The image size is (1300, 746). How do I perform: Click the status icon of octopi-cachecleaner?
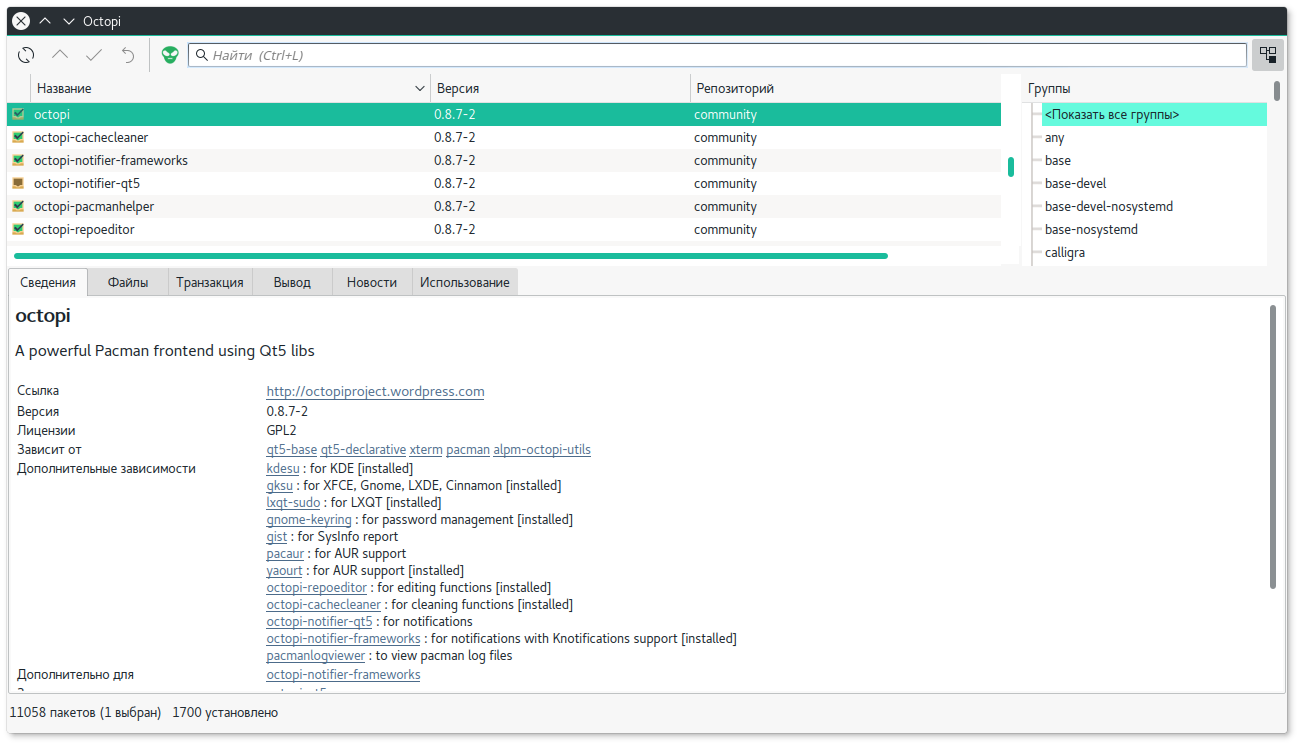(x=18, y=138)
